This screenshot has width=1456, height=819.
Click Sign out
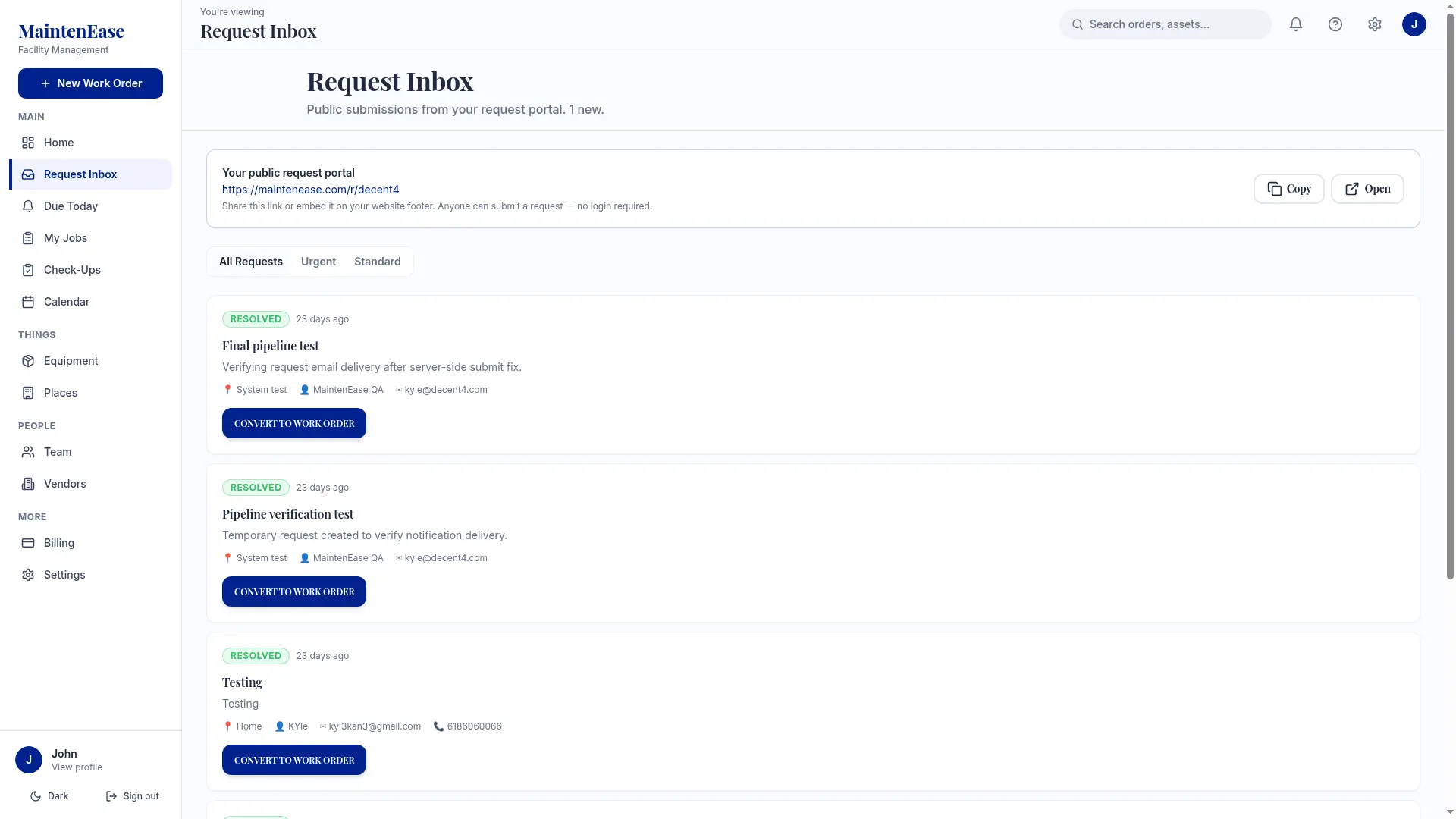point(133,796)
